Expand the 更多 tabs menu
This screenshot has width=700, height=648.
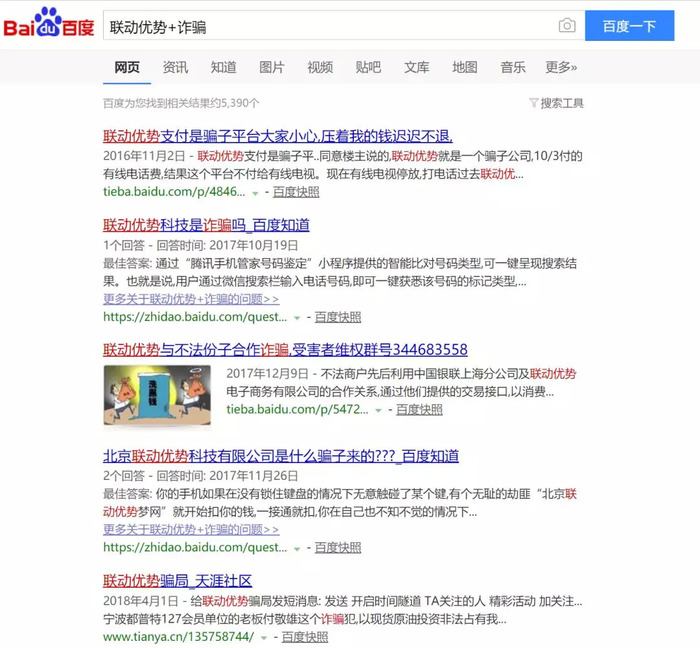pos(561,67)
